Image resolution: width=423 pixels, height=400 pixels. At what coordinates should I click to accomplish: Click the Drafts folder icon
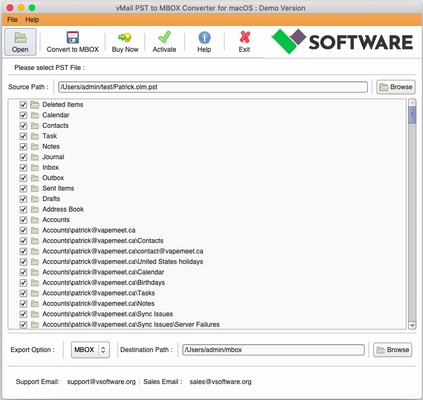[35, 199]
